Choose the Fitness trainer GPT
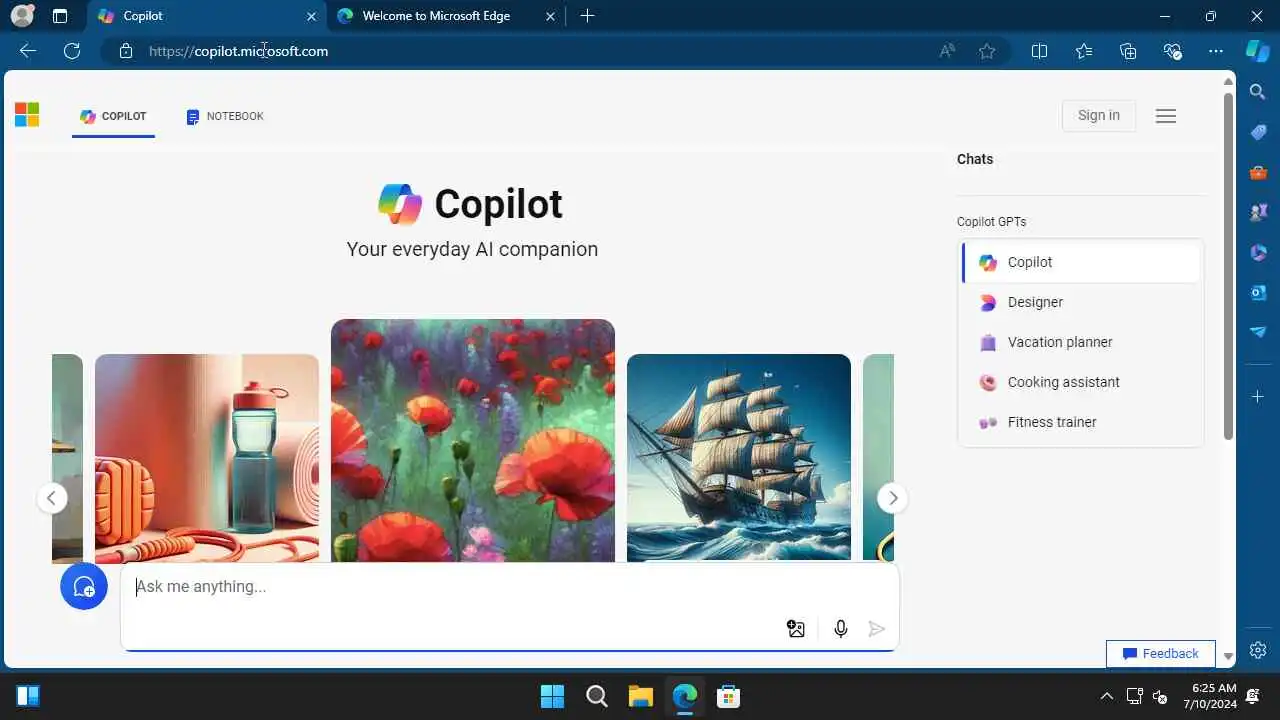1280x720 pixels. tap(1081, 422)
